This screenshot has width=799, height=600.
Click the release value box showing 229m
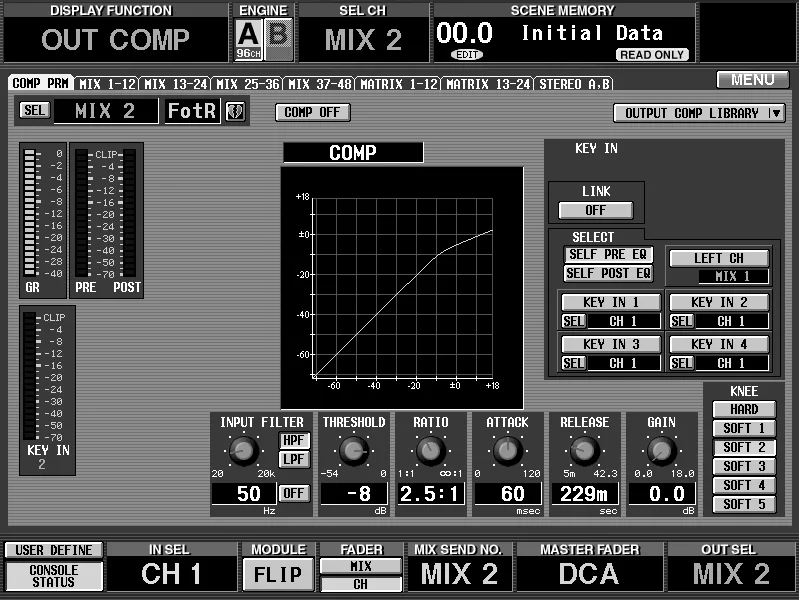pyautogui.click(x=585, y=493)
